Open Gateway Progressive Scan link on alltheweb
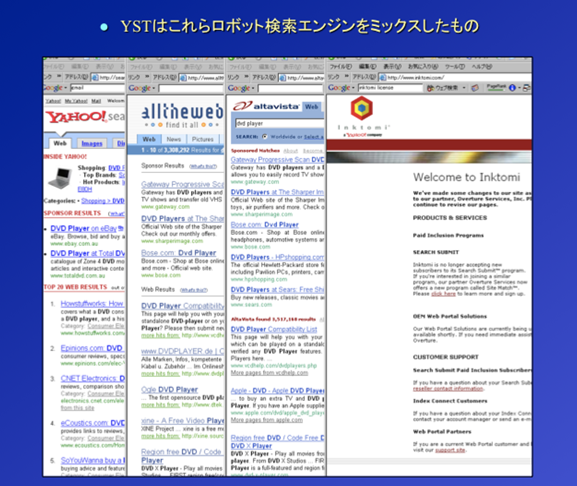Image resolution: width=577 pixels, height=486 pixels. pos(183,184)
